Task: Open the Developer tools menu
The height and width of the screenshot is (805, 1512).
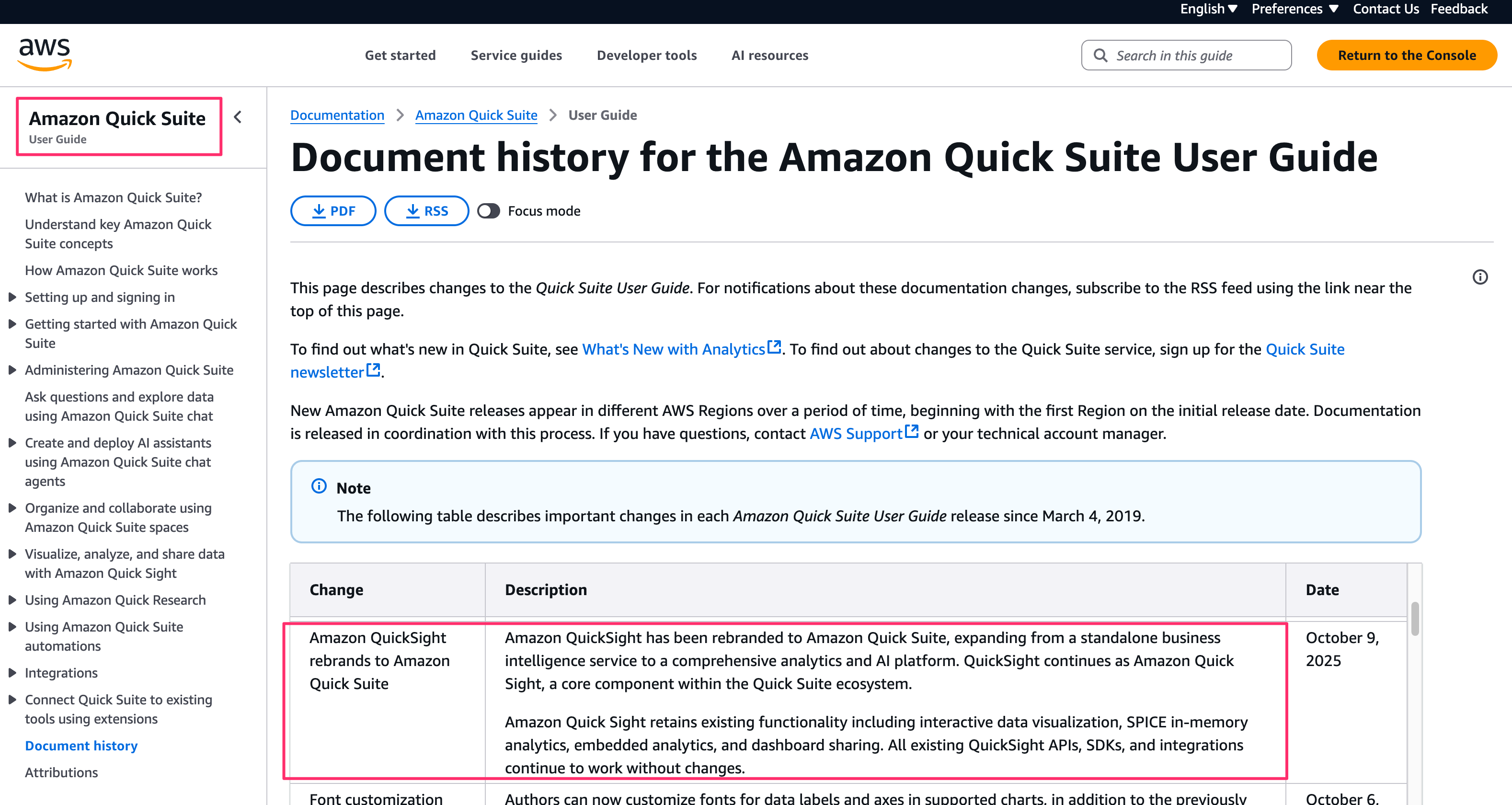Action: [646, 55]
